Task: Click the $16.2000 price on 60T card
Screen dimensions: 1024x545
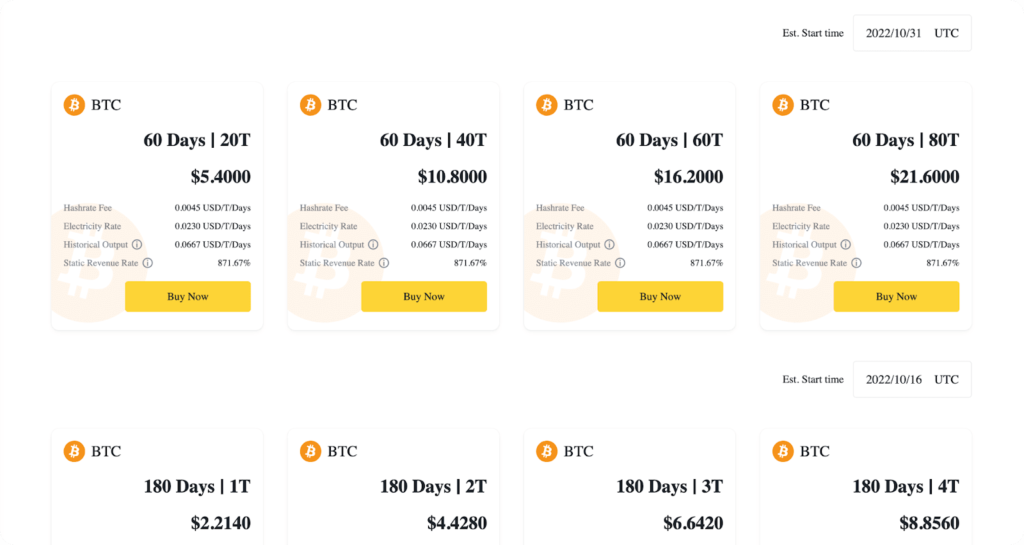Action: pyautogui.click(x=688, y=177)
